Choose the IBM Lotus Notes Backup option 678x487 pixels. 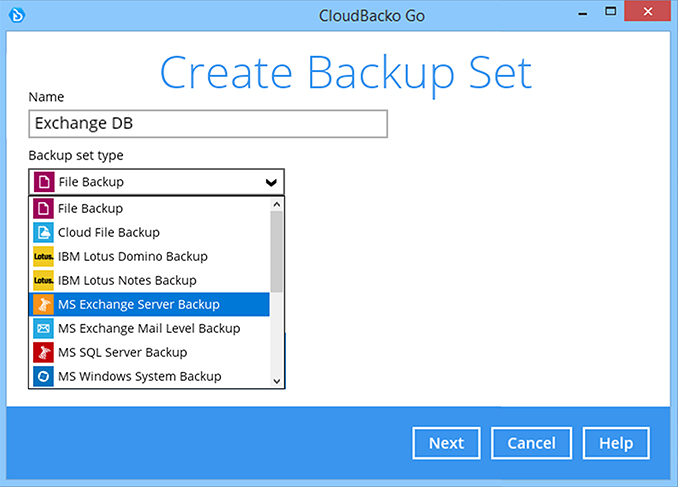pos(149,281)
